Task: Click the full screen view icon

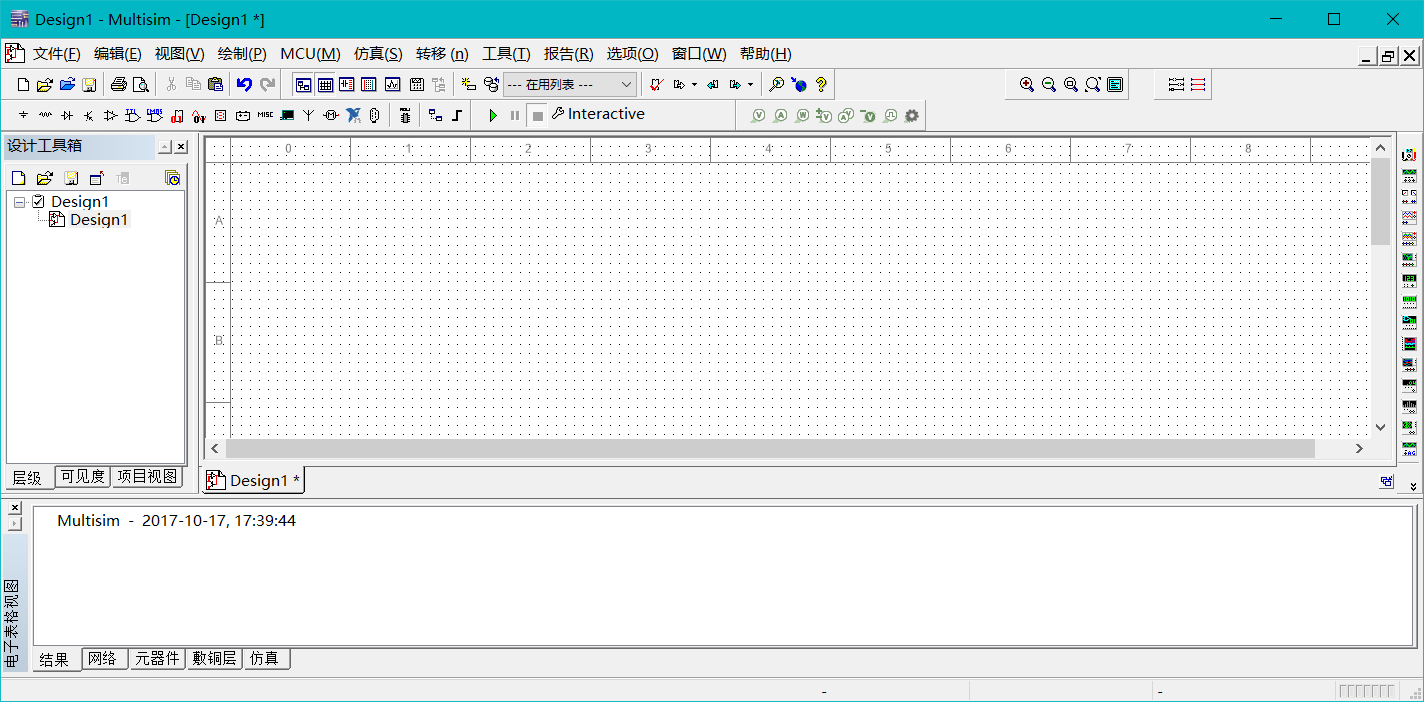Action: (1115, 85)
